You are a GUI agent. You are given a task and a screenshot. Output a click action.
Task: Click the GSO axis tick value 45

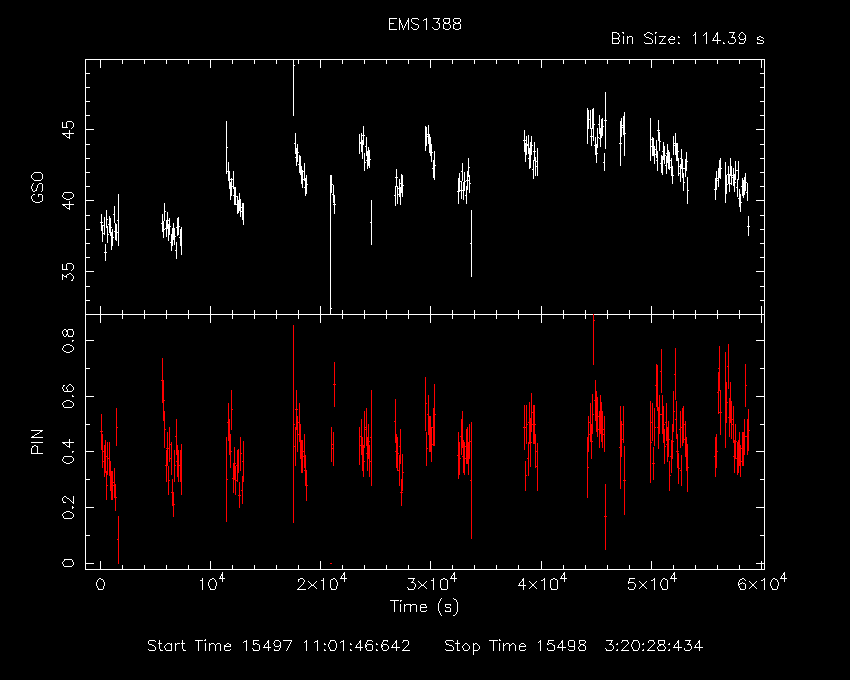point(68,130)
